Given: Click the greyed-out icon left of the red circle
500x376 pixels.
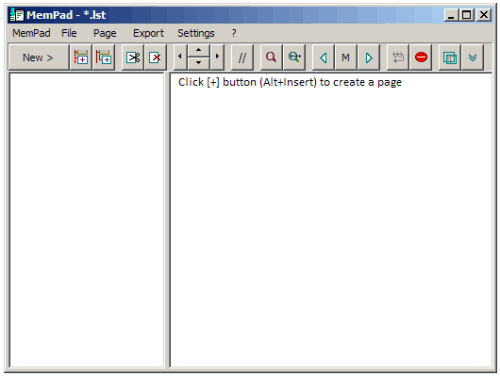Looking at the screenshot, I should [398, 58].
